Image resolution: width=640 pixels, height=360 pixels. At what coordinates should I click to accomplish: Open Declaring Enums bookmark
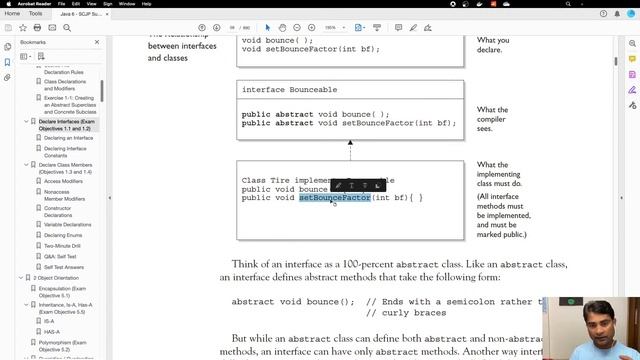coord(63,235)
